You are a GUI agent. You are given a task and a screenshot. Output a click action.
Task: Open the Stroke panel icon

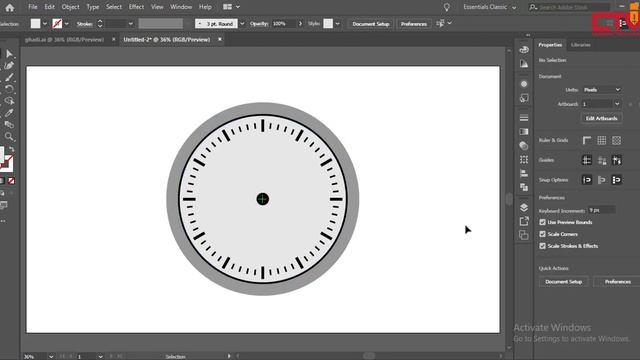(524, 118)
